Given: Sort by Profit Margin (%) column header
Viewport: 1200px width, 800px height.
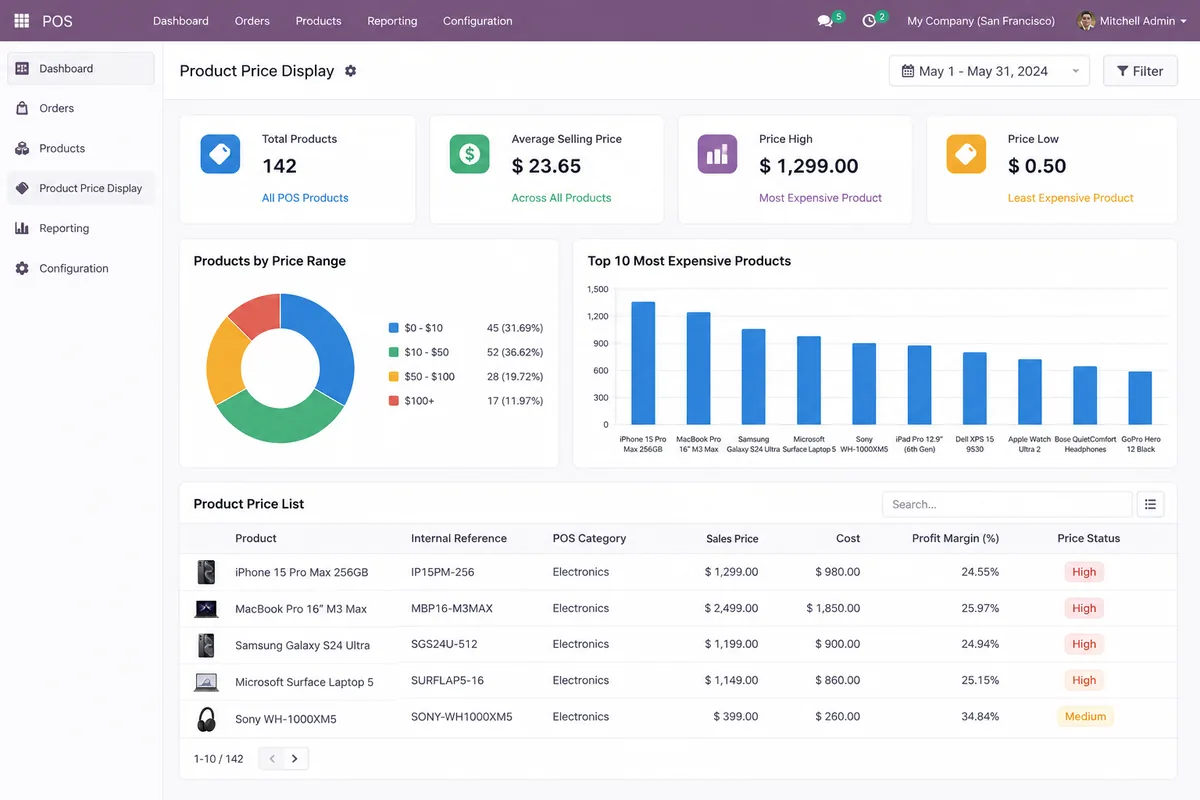Looking at the screenshot, I should pyautogui.click(x=955, y=538).
